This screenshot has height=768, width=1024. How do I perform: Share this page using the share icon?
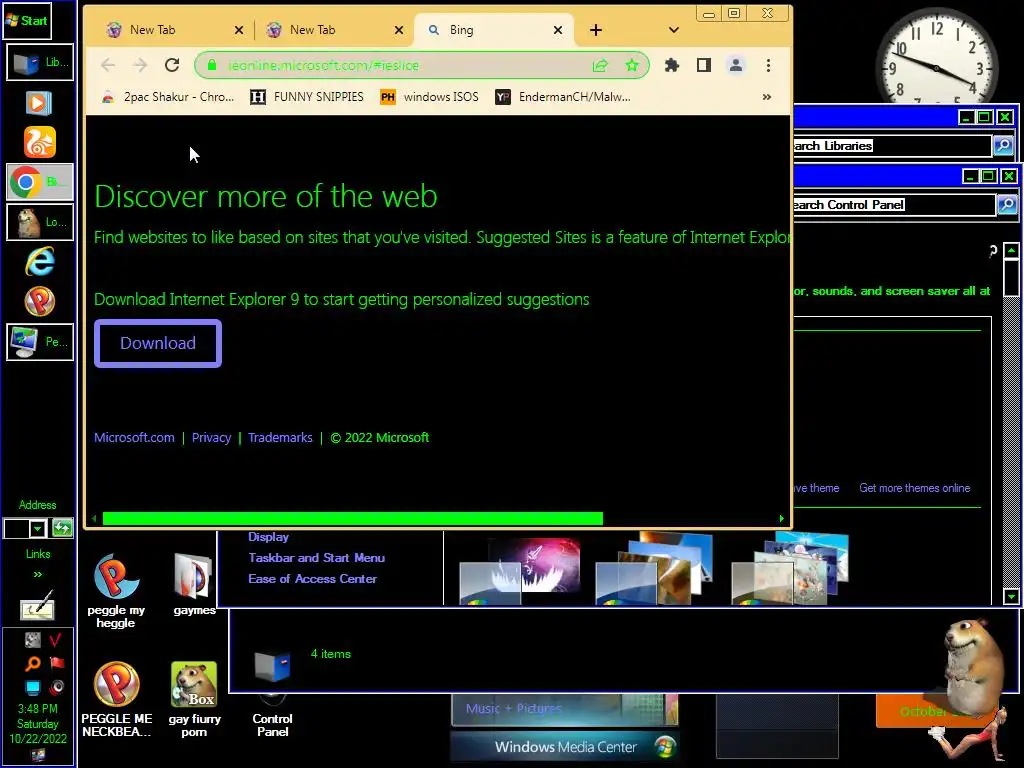pyautogui.click(x=600, y=65)
